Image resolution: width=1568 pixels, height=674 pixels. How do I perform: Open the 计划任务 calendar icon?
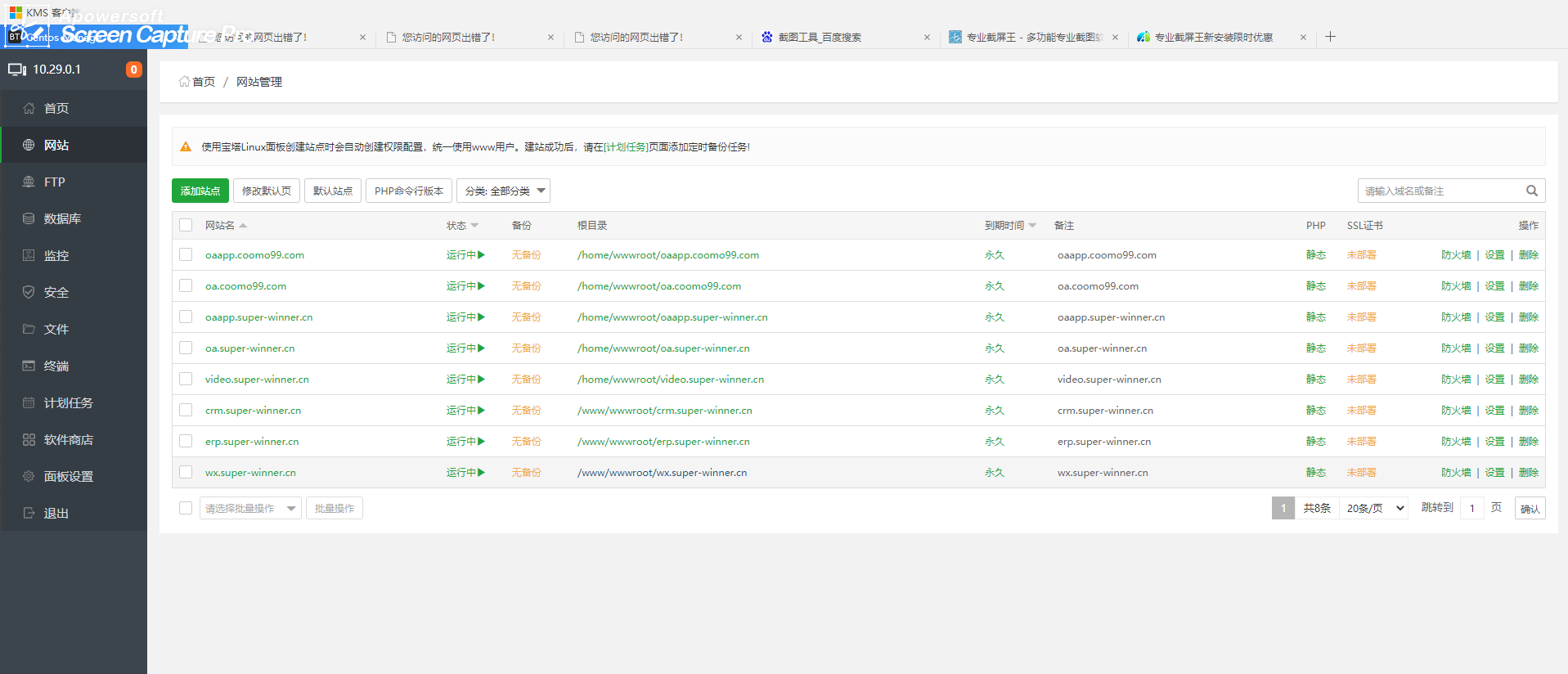coord(29,402)
